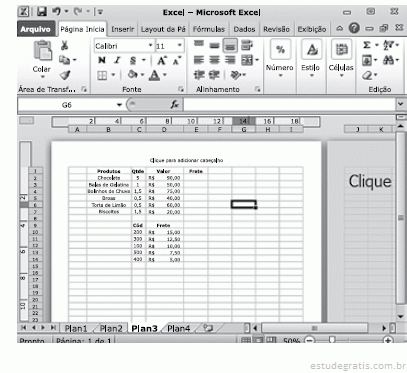Open the font size 11 dropdown

pyautogui.click(x=180, y=46)
